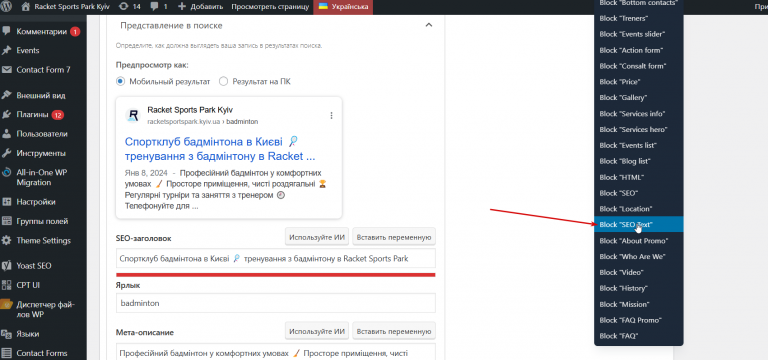Choose Block "Gallery" from the list
The height and width of the screenshot is (360, 768).
639,97
